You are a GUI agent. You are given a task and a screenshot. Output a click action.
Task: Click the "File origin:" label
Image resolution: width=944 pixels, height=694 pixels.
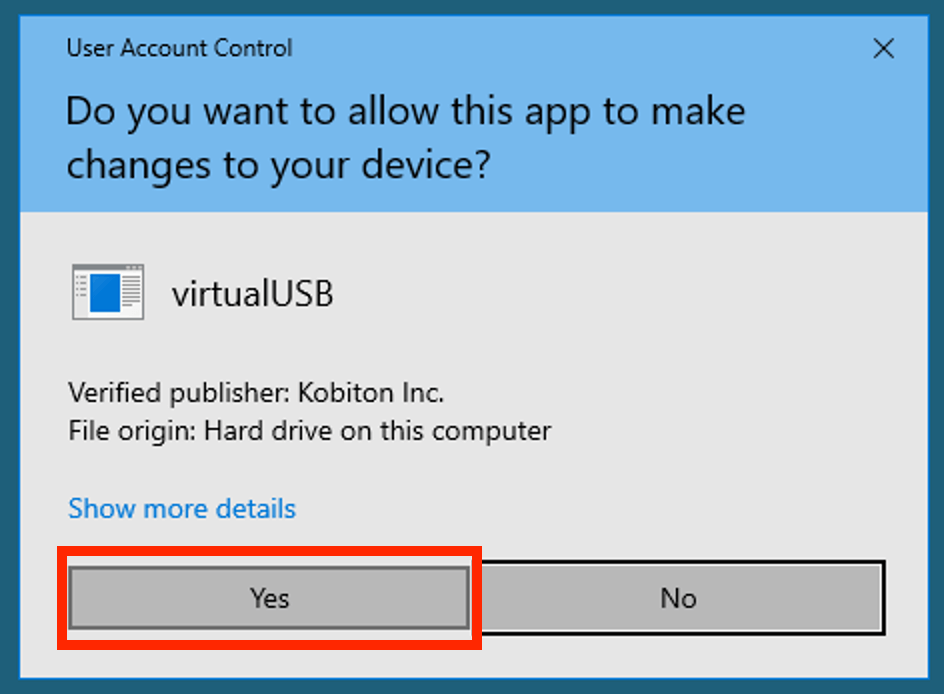click(x=132, y=432)
